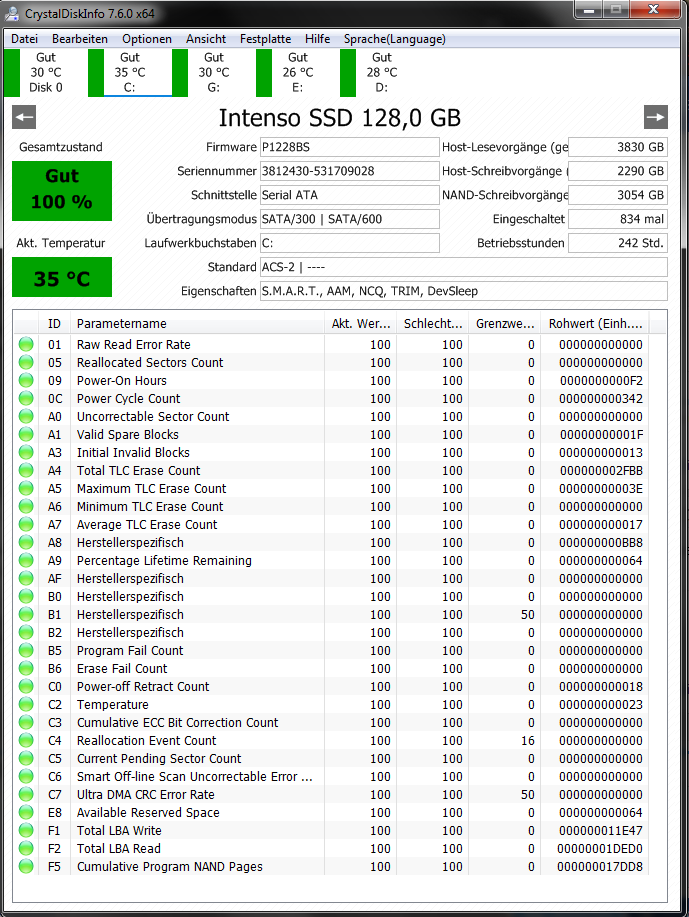Select the G: drive tab
The width and height of the screenshot is (689, 917).
(x=214, y=73)
